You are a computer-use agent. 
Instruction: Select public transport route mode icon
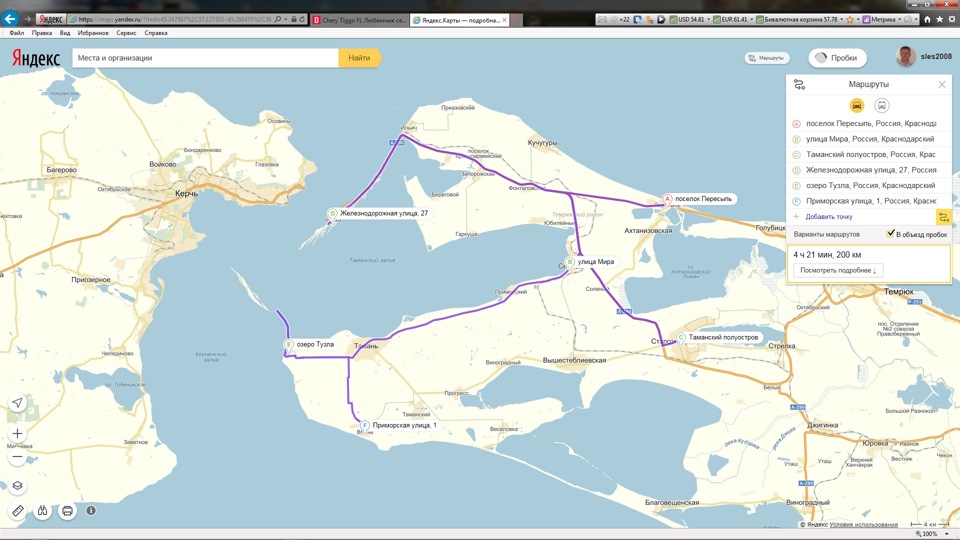(882, 105)
